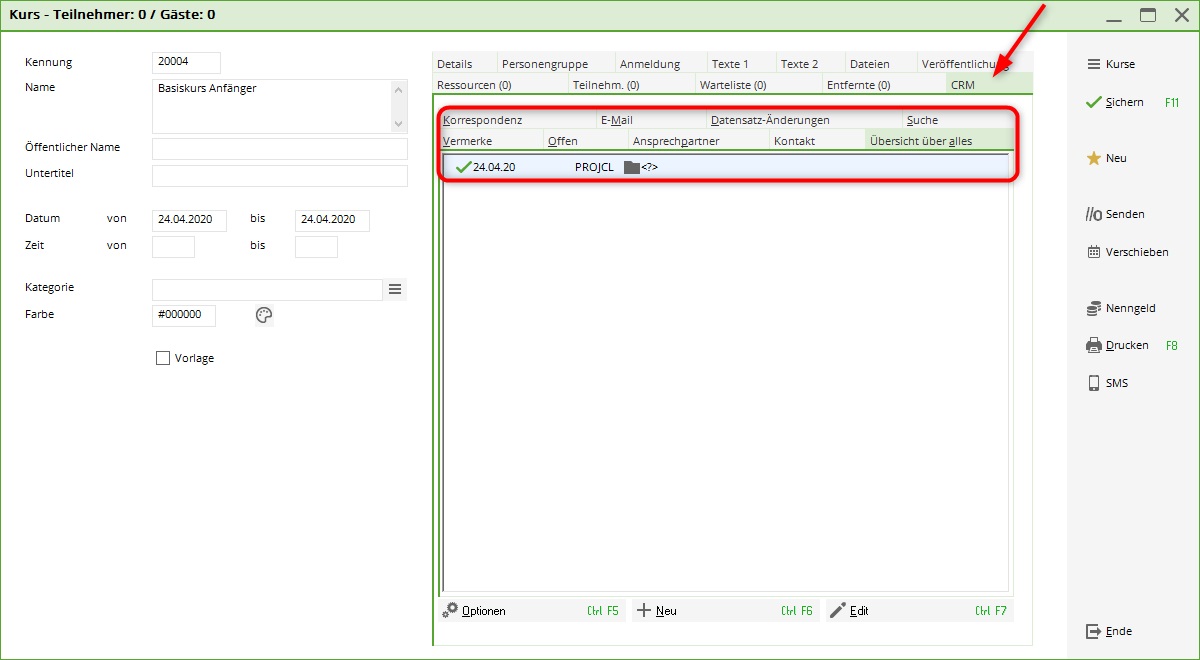Click the Drucken printer icon
This screenshot has height=660, width=1200.
1093,346
